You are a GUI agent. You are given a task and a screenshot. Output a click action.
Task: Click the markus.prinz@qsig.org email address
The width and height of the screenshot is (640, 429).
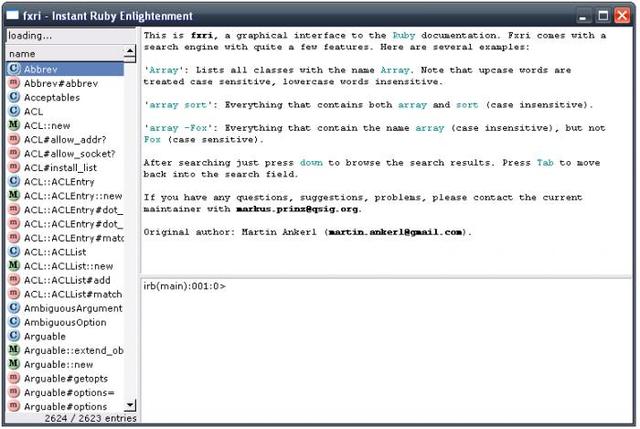point(297,209)
